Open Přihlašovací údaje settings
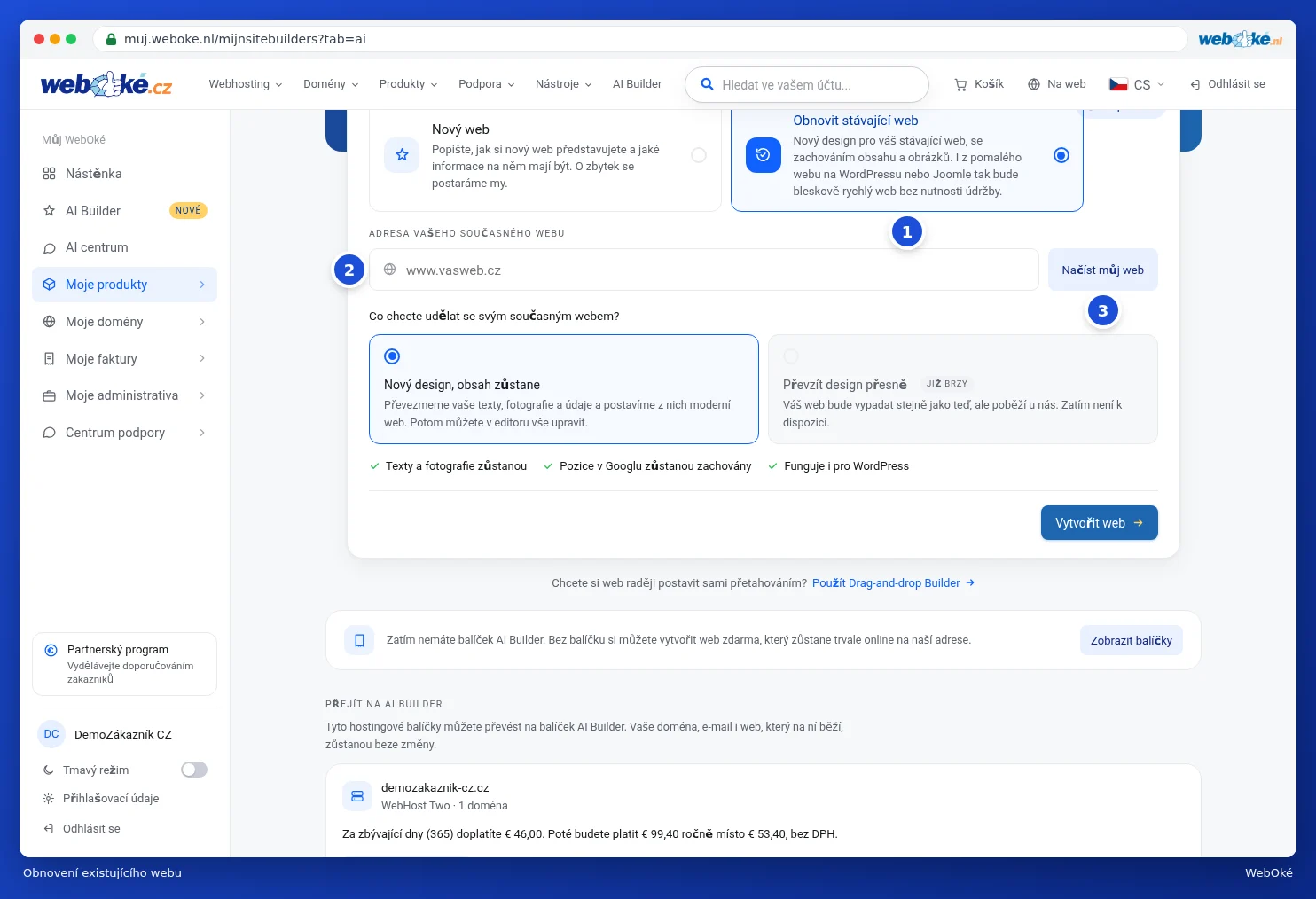The width and height of the screenshot is (1316, 899). pyautogui.click(x=111, y=799)
